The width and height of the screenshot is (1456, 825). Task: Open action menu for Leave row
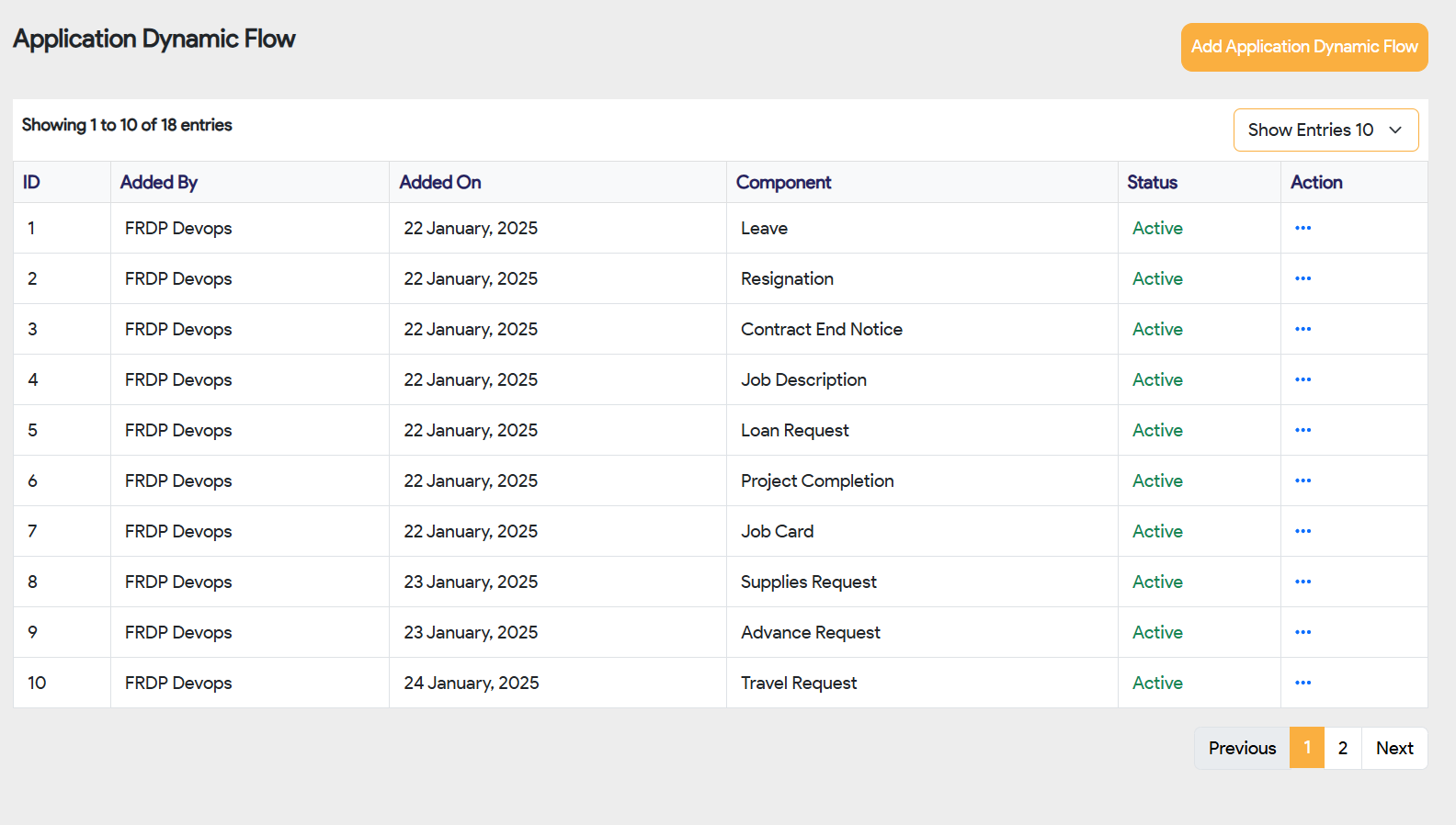[1302, 228]
